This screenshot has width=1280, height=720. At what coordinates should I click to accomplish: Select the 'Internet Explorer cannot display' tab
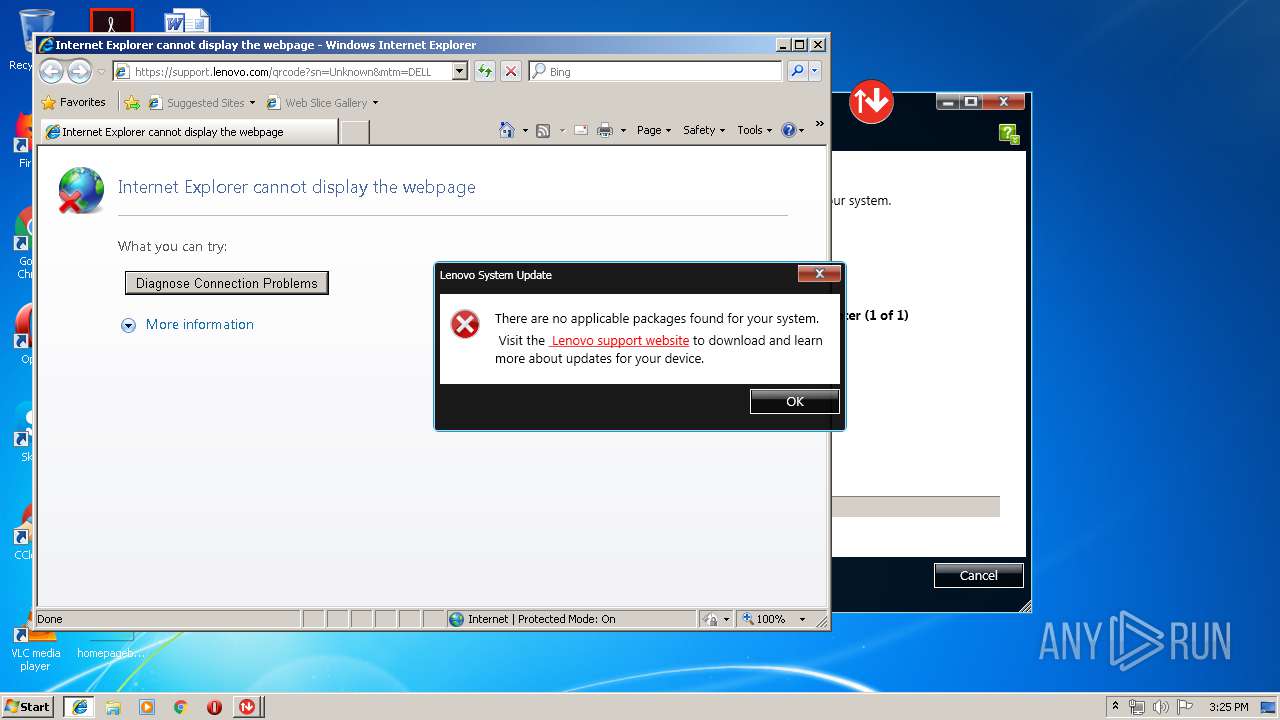pyautogui.click(x=188, y=132)
